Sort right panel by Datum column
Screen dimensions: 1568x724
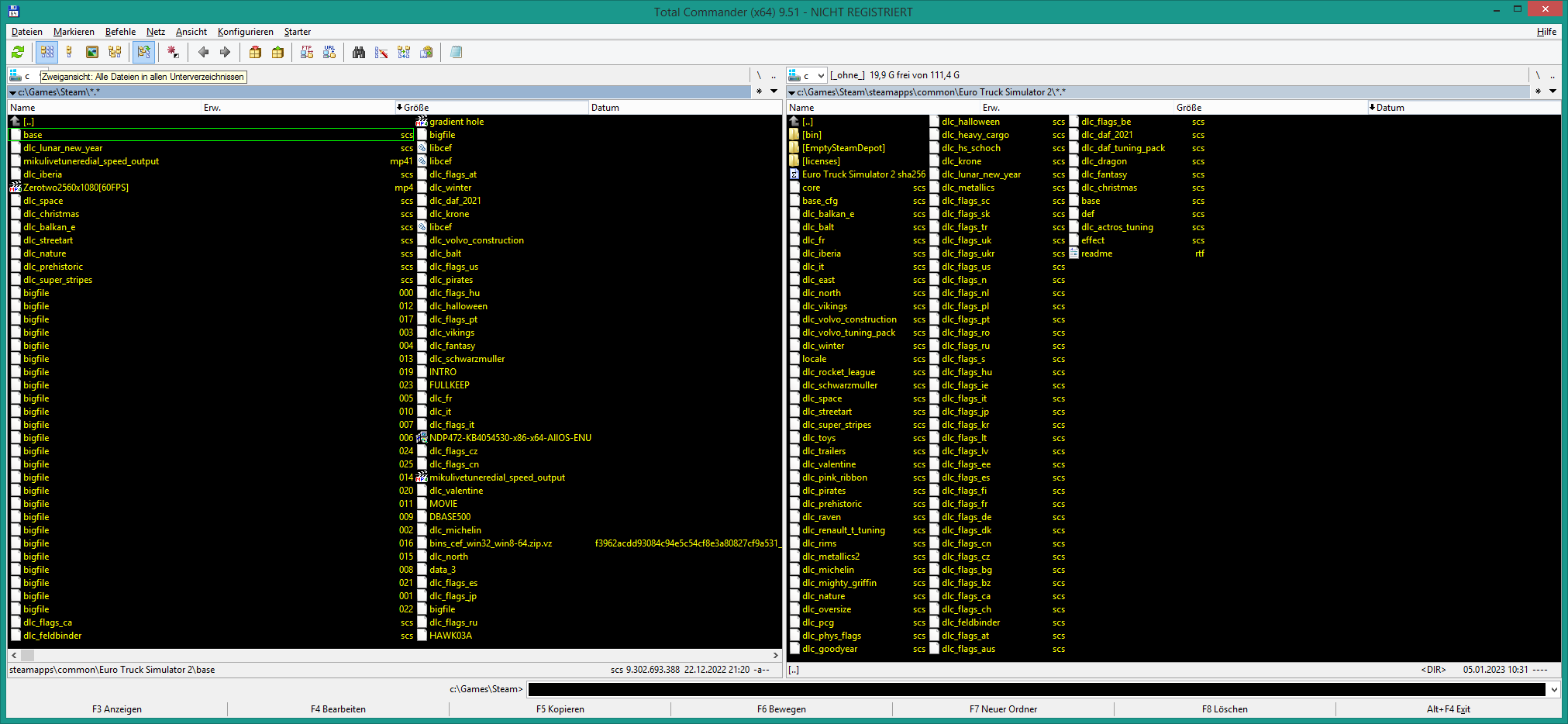[x=1464, y=108]
